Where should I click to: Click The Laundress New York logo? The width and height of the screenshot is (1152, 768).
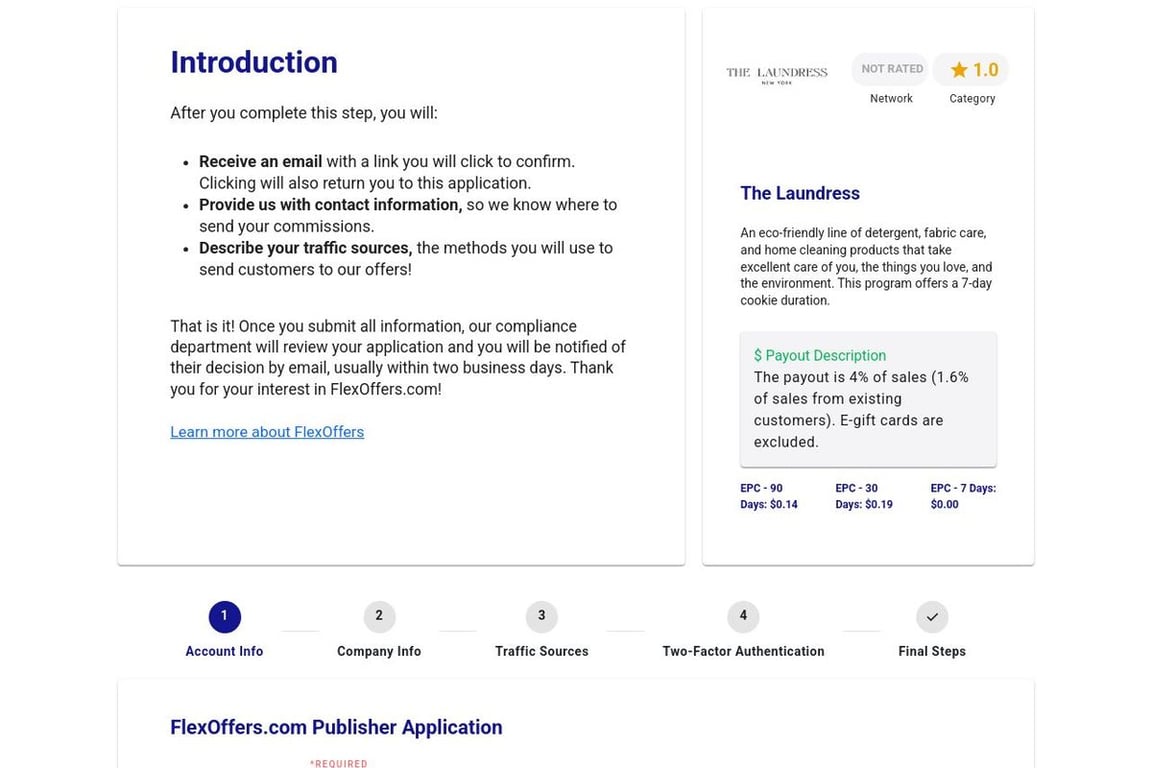coord(776,74)
